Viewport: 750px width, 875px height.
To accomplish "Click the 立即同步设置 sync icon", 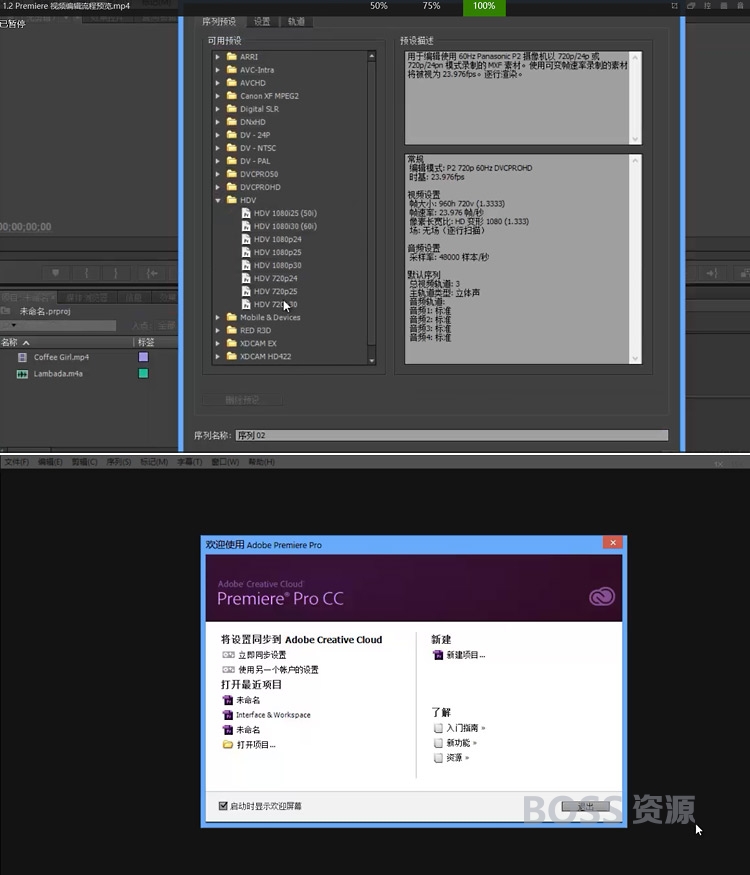I will point(228,655).
